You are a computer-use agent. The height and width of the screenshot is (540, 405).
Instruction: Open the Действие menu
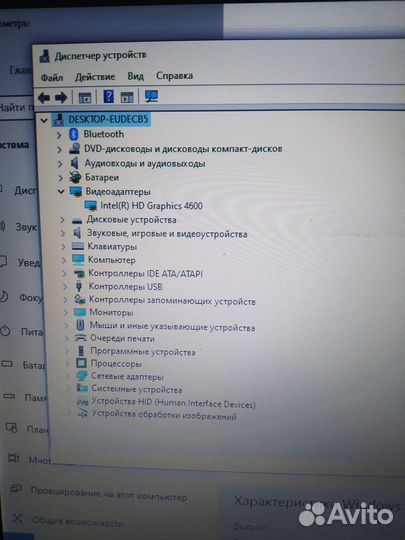pyautogui.click(x=95, y=76)
